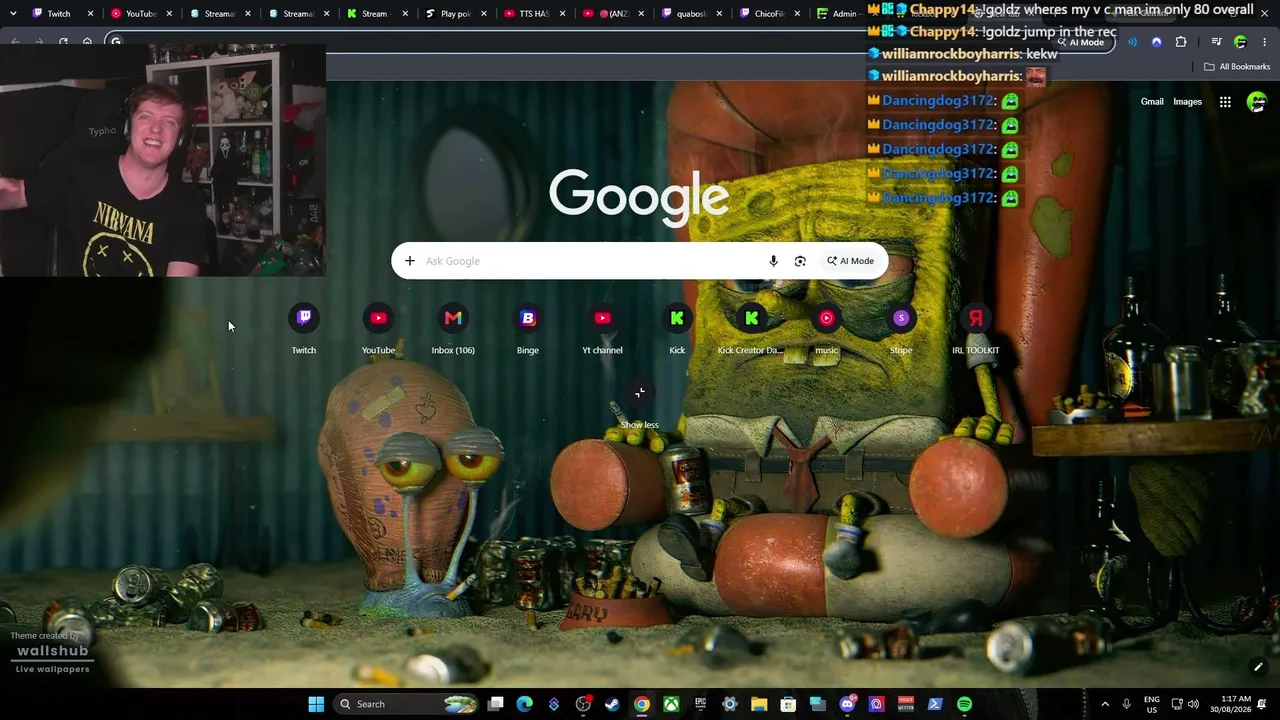Screen dimensions: 1280x720
Task: Open Epic Games Launcher from the taskbar
Action: point(701,704)
